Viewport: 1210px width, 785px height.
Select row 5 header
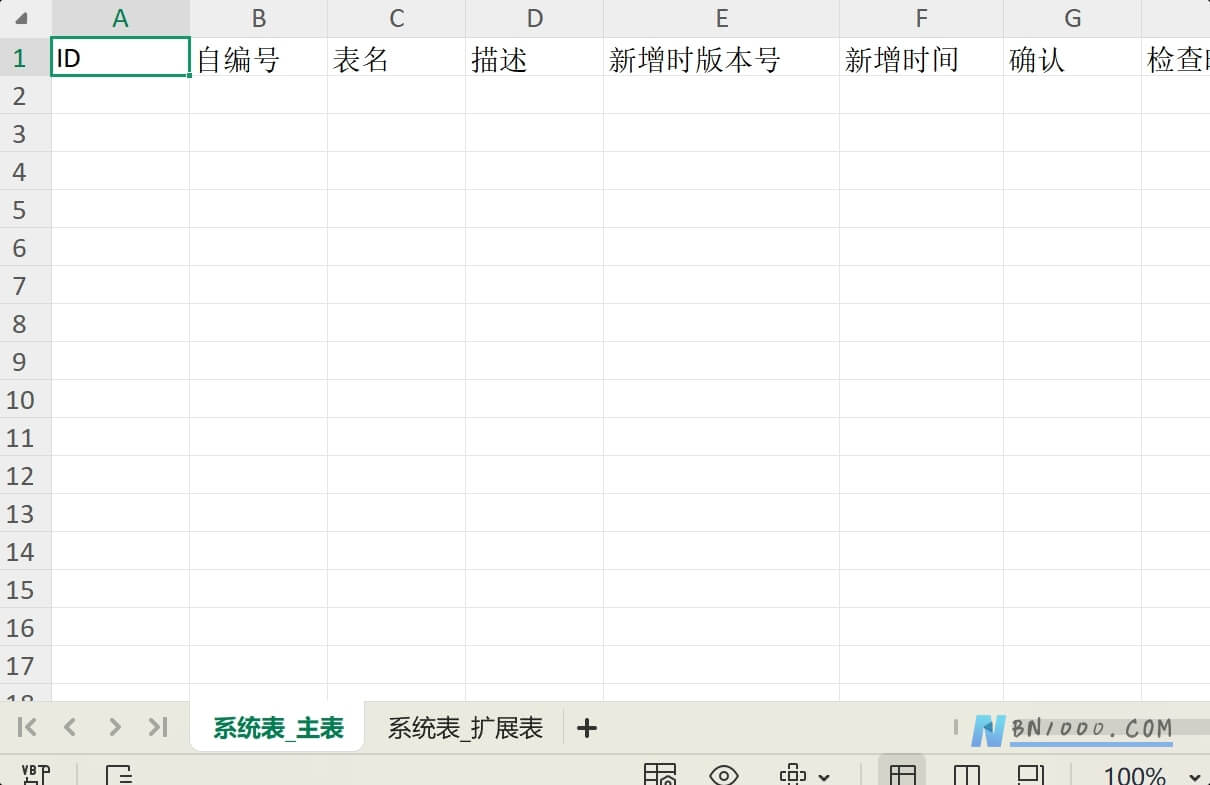pyautogui.click(x=25, y=209)
